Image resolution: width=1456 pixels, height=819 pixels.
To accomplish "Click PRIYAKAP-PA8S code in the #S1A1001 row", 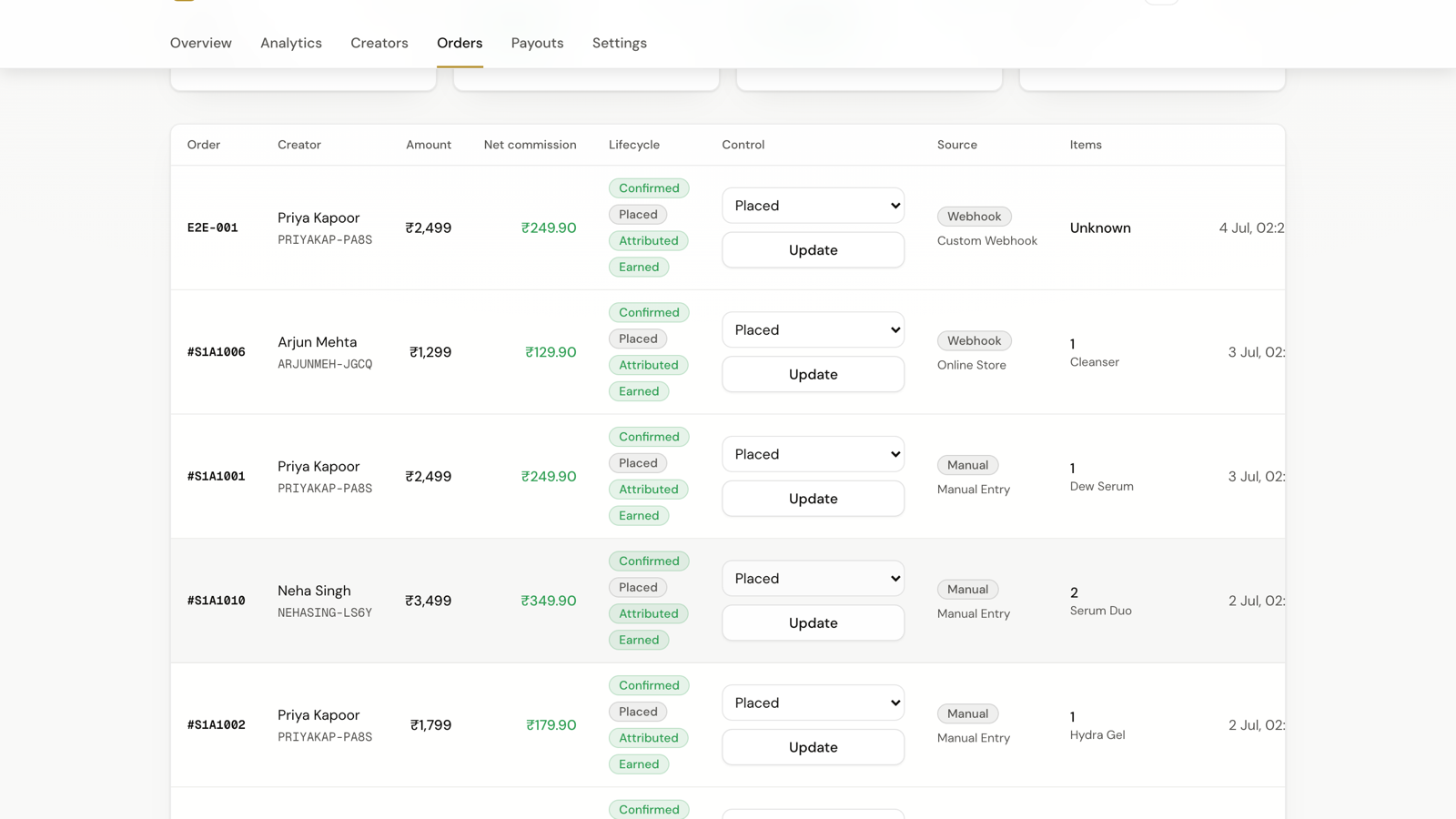I will click(325, 489).
